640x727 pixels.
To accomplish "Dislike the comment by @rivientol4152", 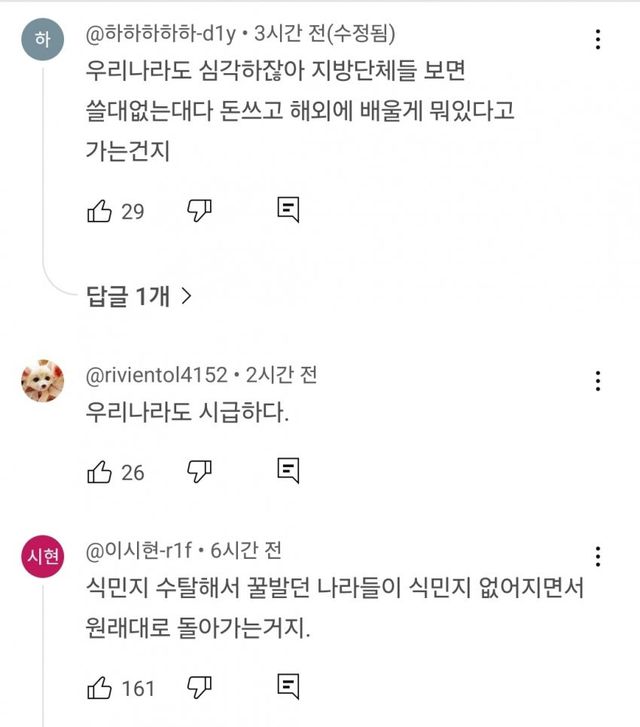I will [x=200, y=472].
